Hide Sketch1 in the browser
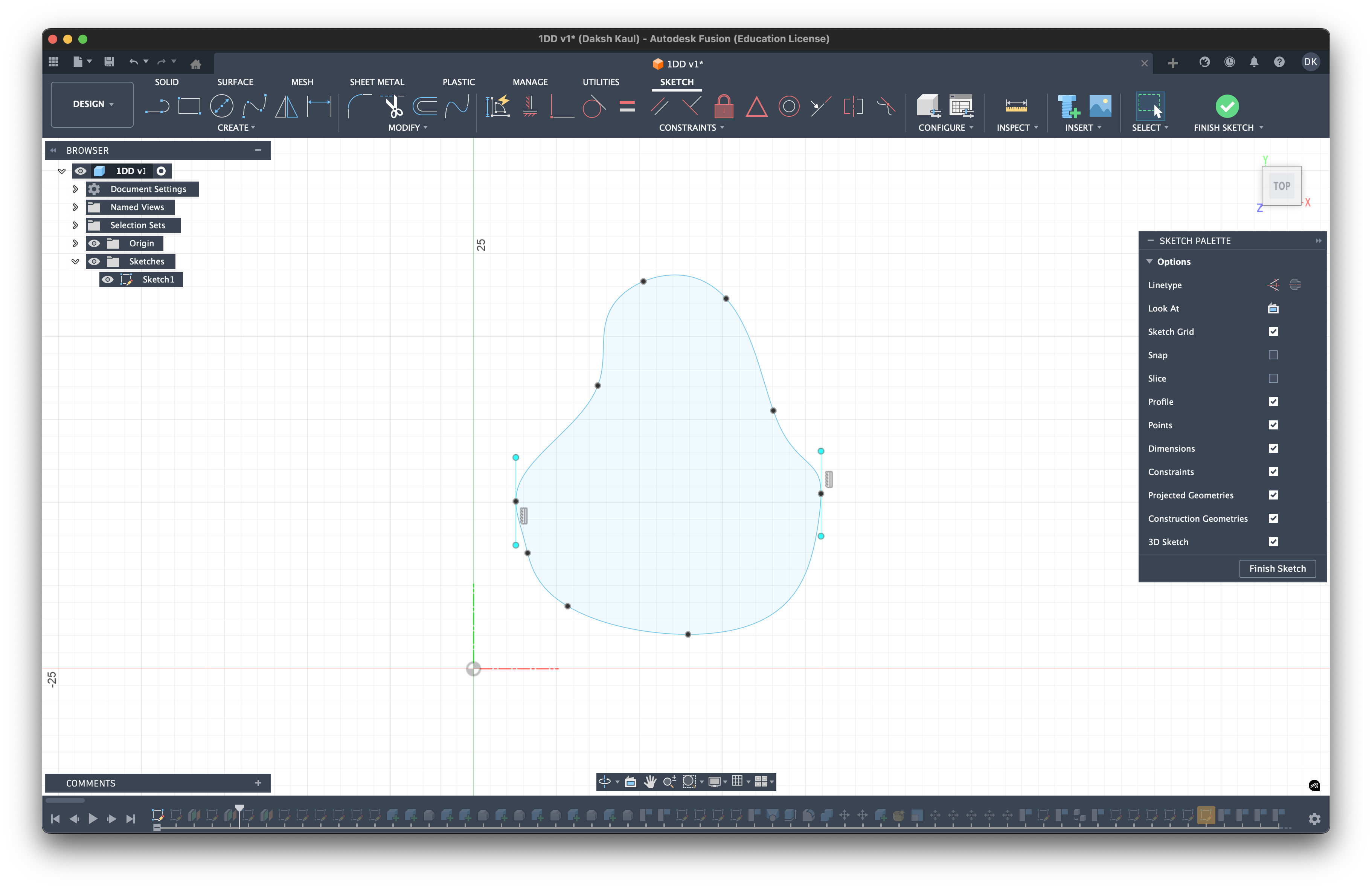1372x889 pixels. (107, 279)
